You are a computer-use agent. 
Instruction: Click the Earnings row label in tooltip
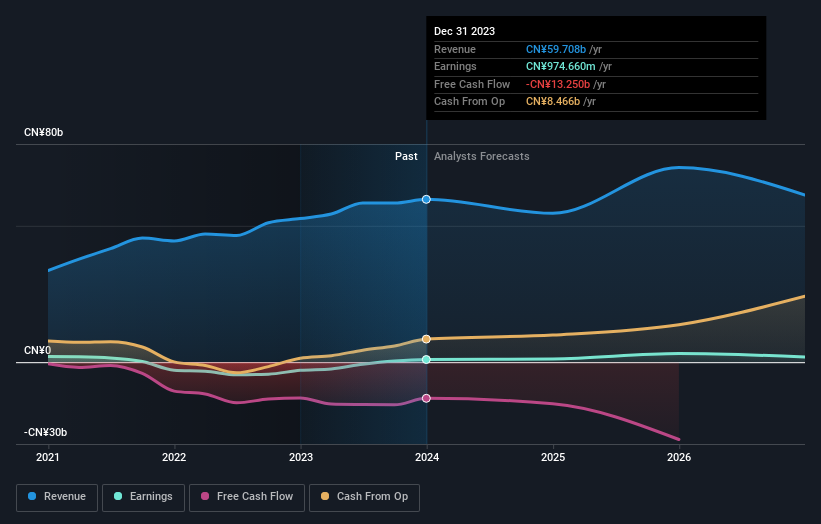point(456,66)
